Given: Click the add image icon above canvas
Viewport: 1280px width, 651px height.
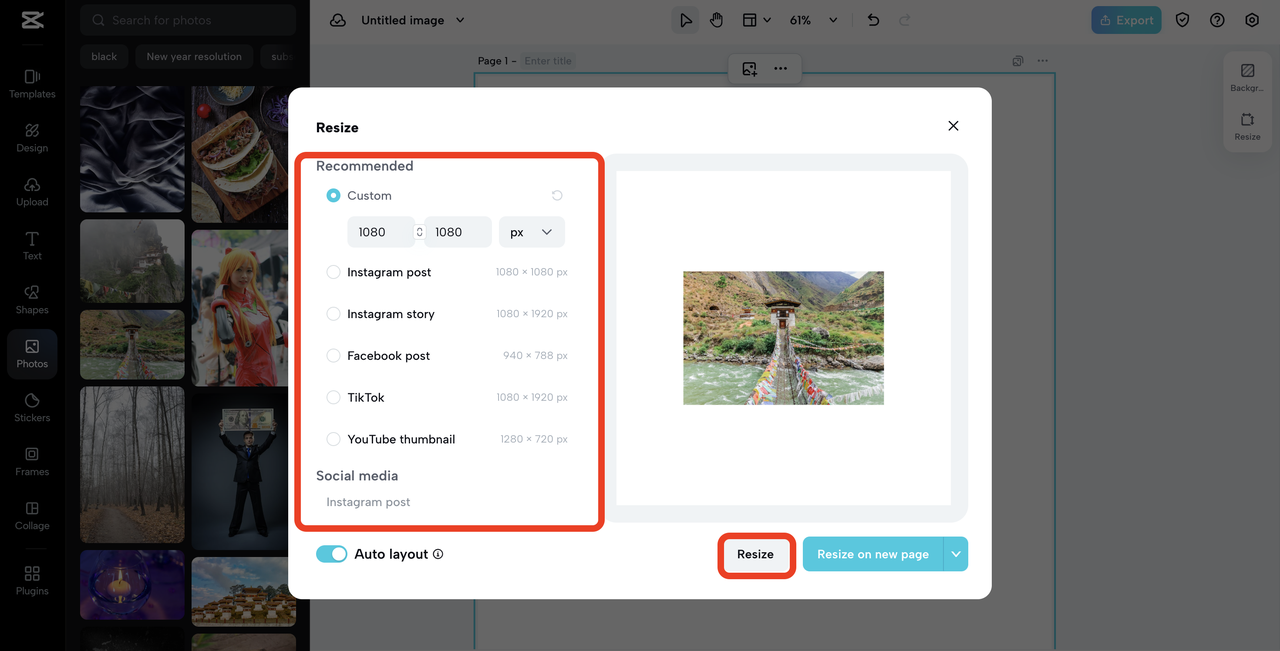Looking at the screenshot, I should 750,69.
